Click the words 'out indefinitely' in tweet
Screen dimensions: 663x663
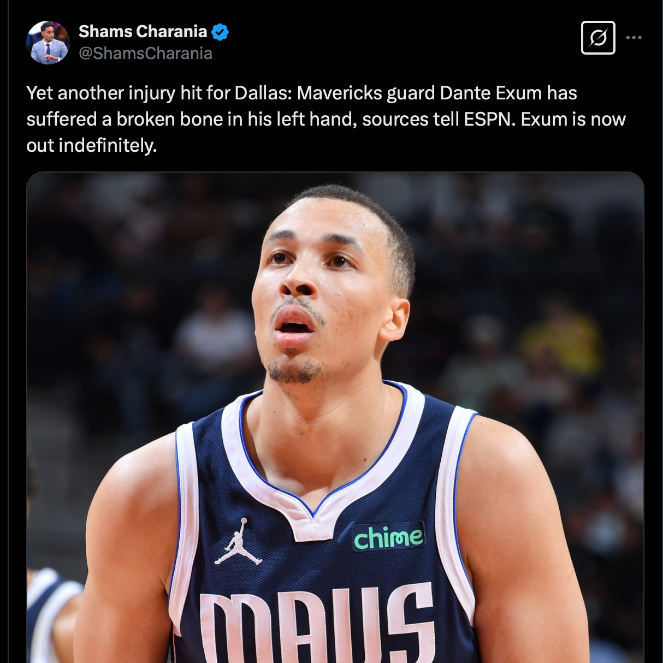coord(90,146)
